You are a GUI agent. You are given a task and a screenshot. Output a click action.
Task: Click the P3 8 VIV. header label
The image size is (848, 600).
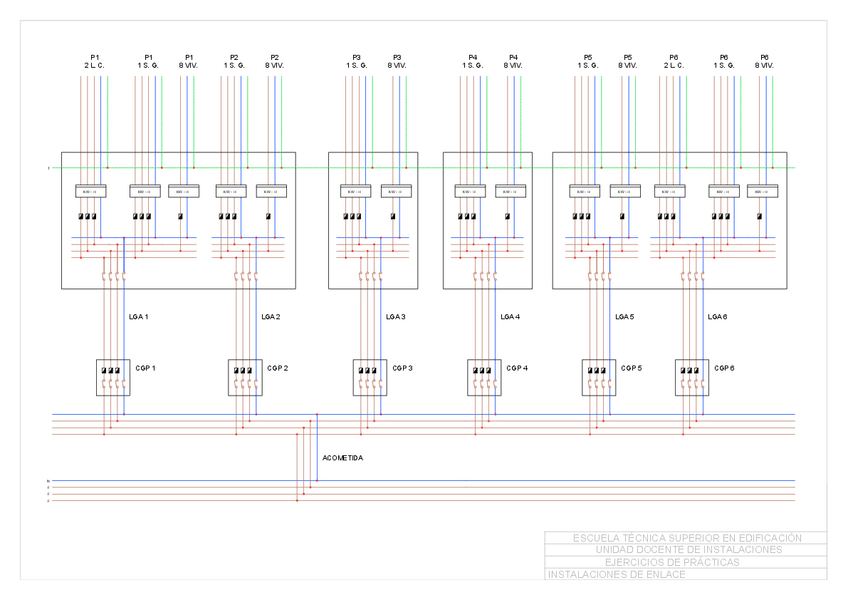[397, 61]
